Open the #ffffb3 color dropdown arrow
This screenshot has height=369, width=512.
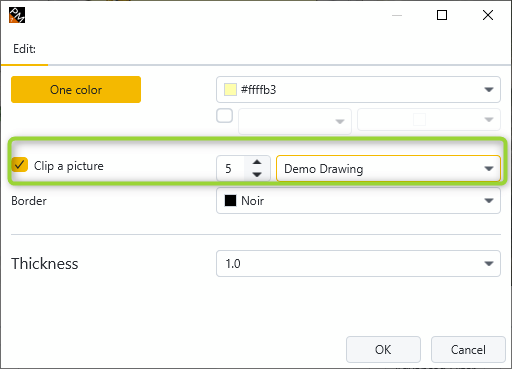pyautogui.click(x=489, y=90)
